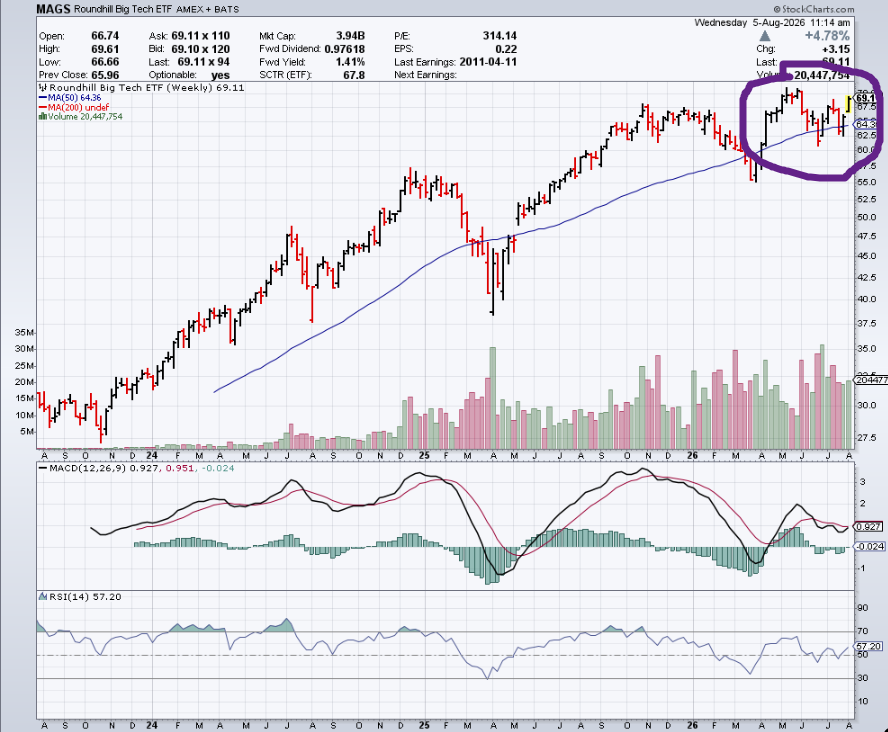Select the High value 69.61
Viewport: 888px width, 732px height.
(105, 49)
